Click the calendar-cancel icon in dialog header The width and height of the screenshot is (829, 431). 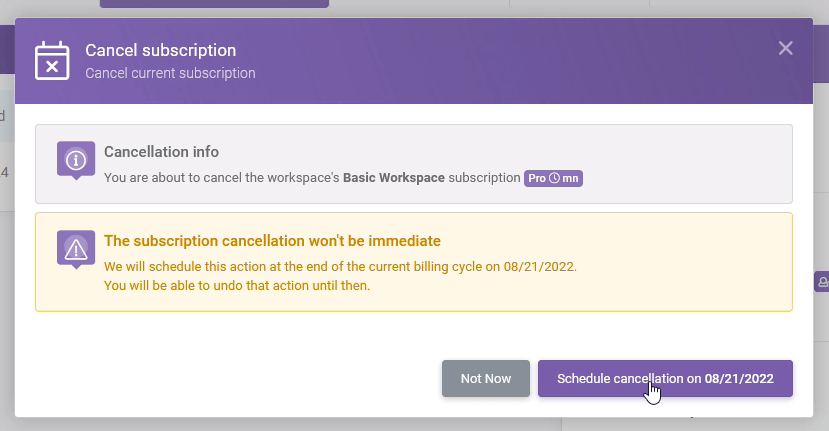pyautogui.click(x=52, y=60)
